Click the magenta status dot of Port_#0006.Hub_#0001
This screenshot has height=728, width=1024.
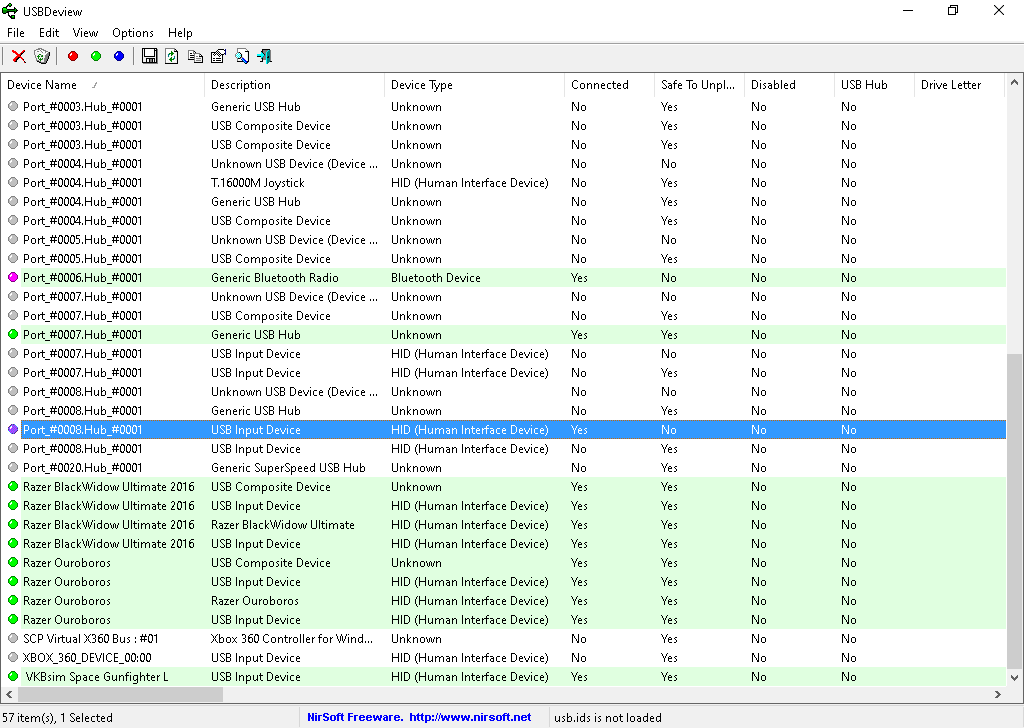(13, 277)
